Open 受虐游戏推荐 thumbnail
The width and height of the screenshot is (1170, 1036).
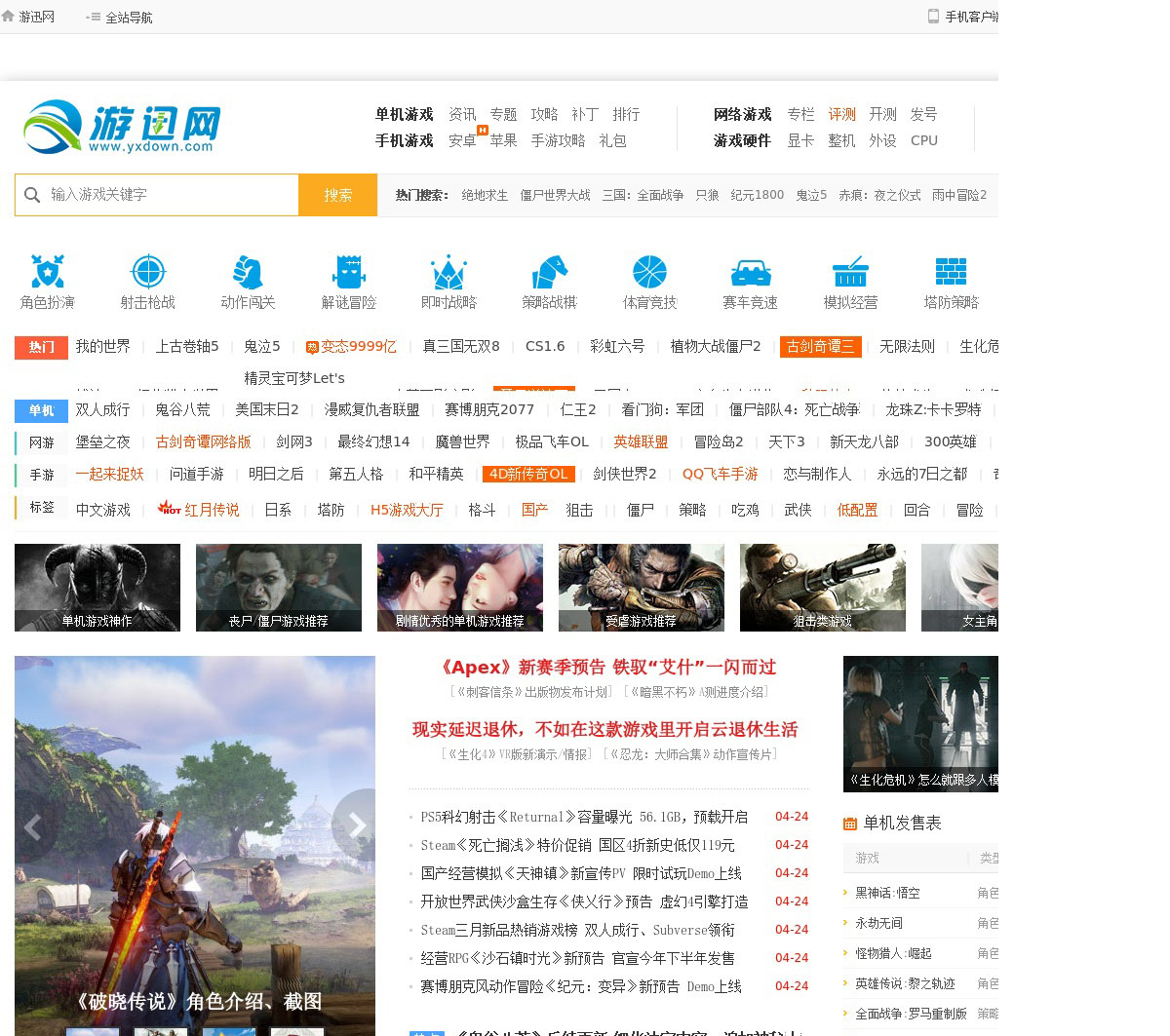(642, 588)
